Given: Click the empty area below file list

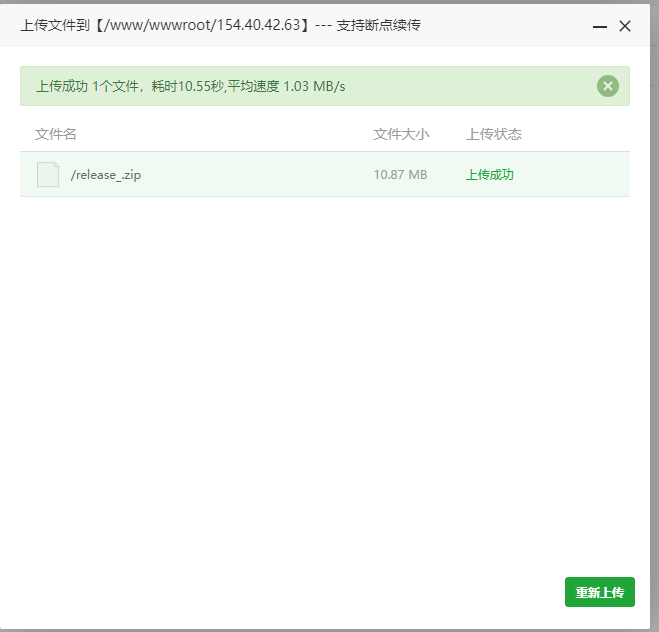Looking at the screenshot, I should tap(325, 380).
